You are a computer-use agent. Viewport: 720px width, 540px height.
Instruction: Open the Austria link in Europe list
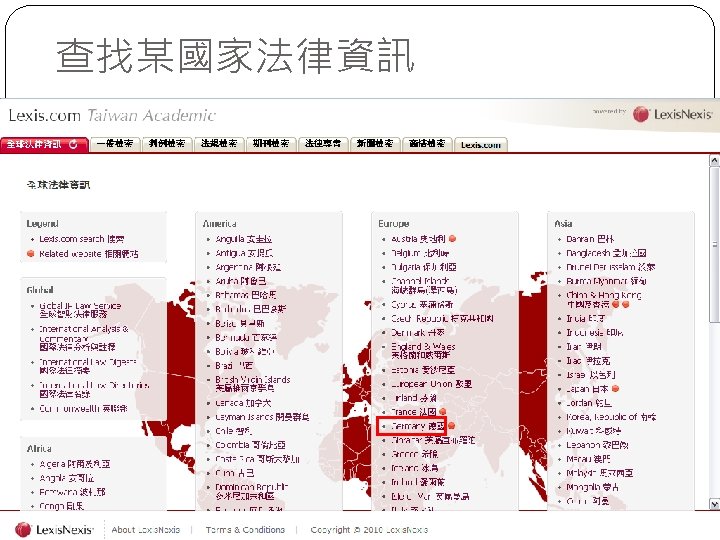[x=418, y=239]
